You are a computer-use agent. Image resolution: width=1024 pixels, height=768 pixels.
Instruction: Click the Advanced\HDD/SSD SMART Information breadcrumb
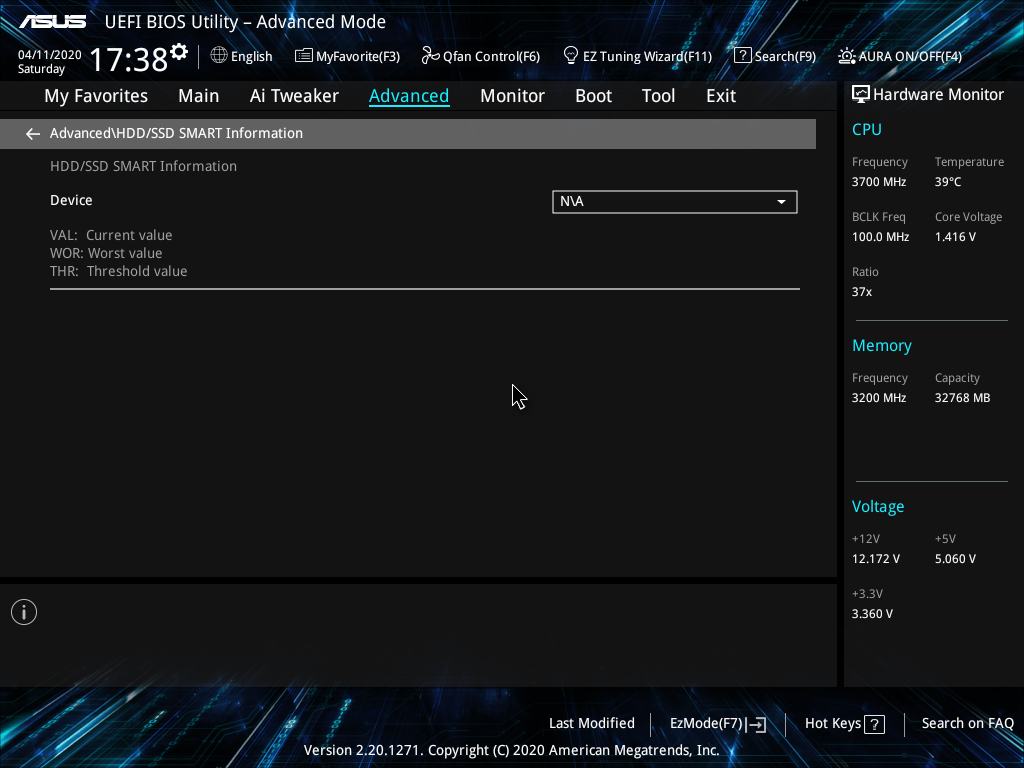tap(176, 133)
